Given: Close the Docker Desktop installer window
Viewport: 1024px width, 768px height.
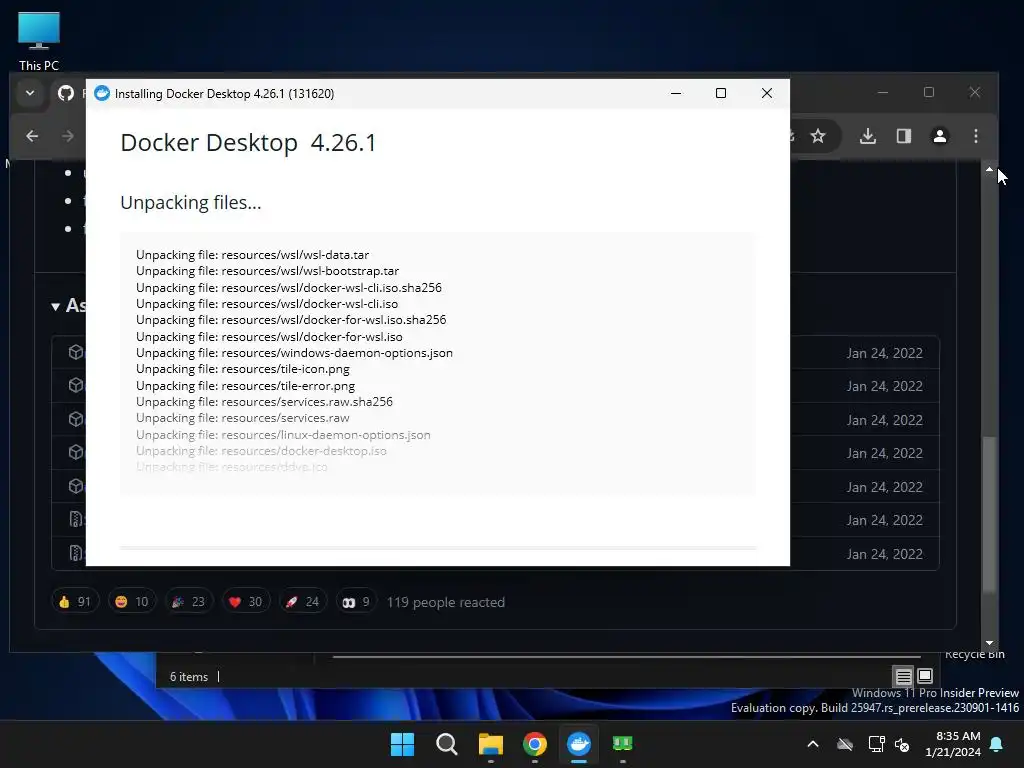Looking at the screenshot, I should (767, 93).
